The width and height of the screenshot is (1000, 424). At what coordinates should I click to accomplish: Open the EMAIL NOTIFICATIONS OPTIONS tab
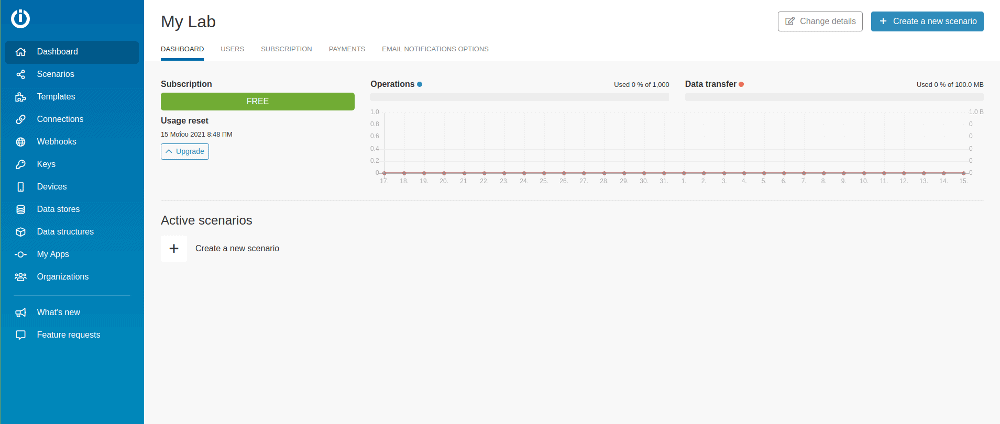pos(435,49)
